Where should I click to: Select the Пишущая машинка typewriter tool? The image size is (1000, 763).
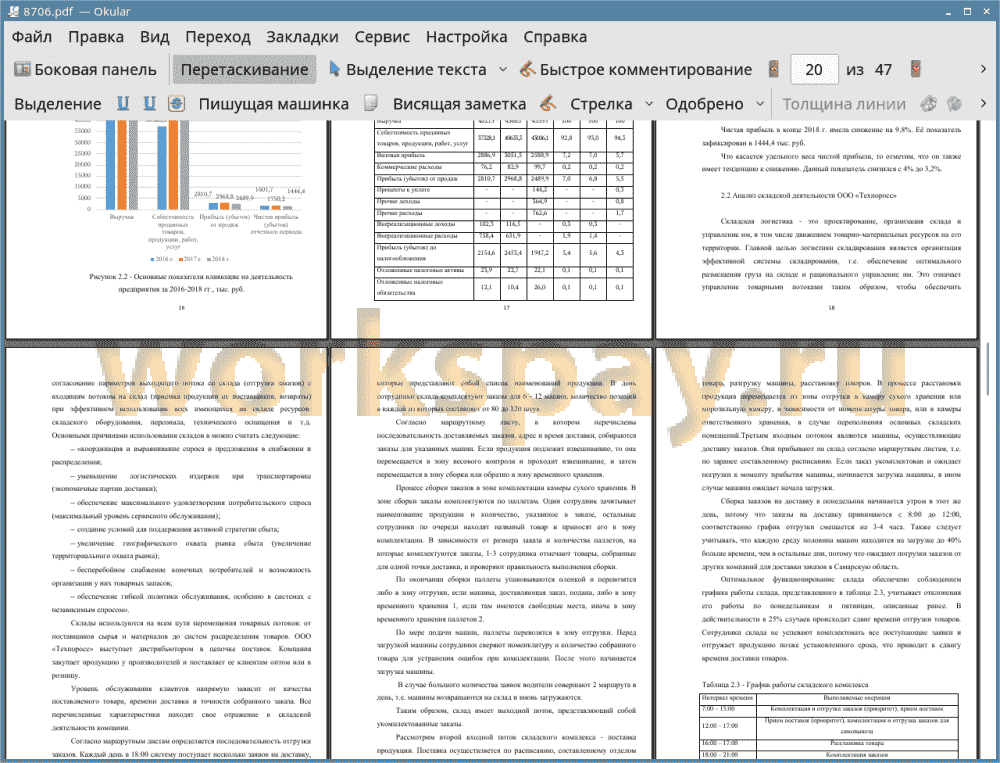click(274, 104)
